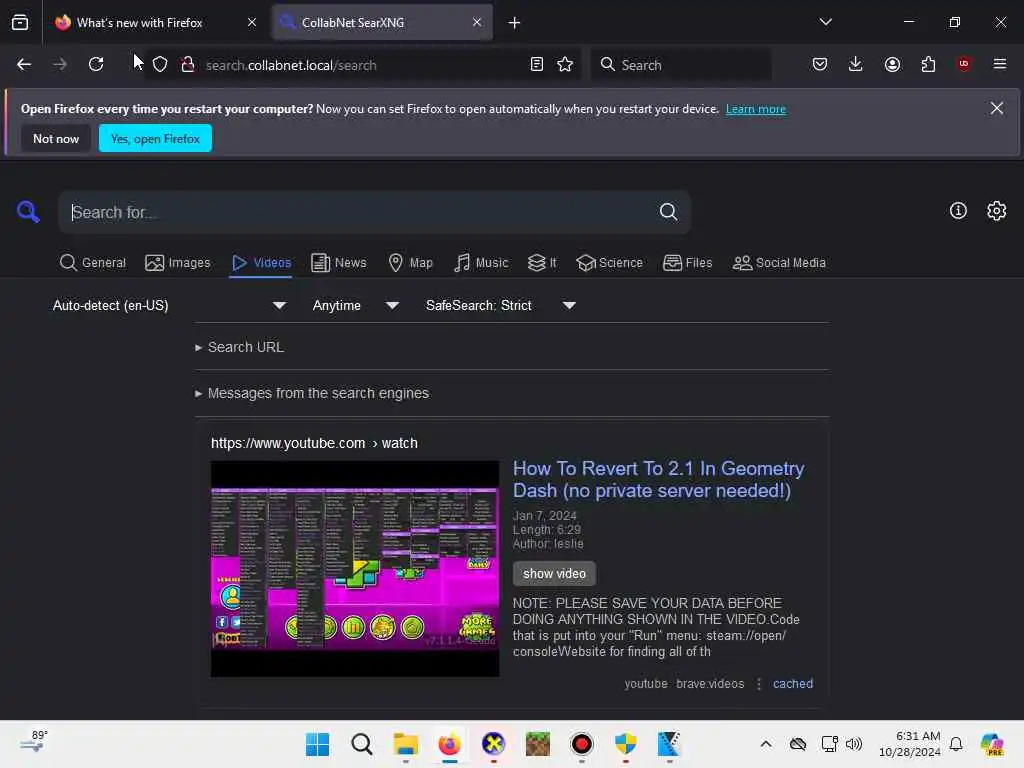Select the Map search category
Viewport: 1024px width, 768px height.
pyautogui.click(x=411, y=263)
